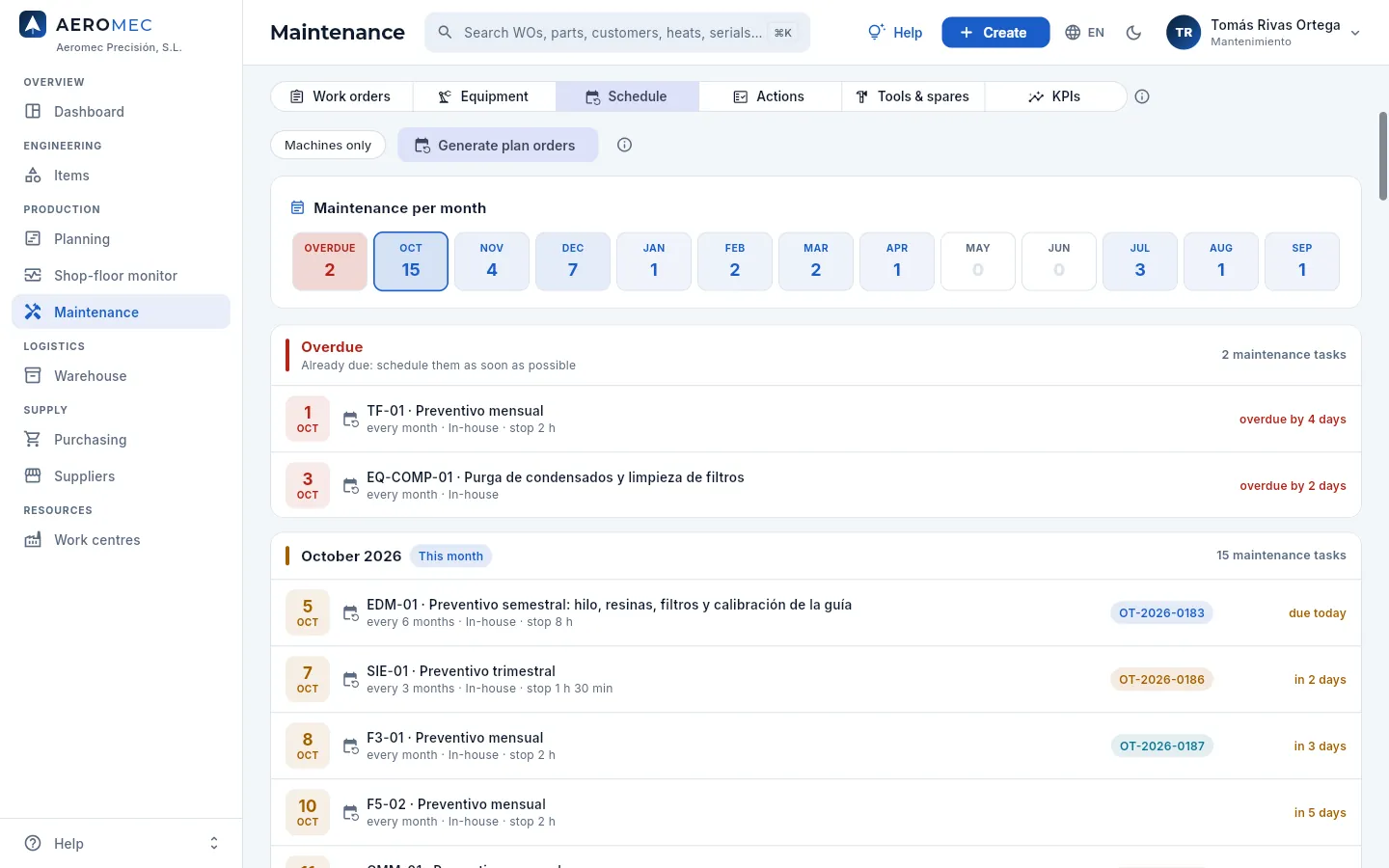1389x868 pixels.
Task: Select the OVERDUE month card
Action: tap(330, 261)
